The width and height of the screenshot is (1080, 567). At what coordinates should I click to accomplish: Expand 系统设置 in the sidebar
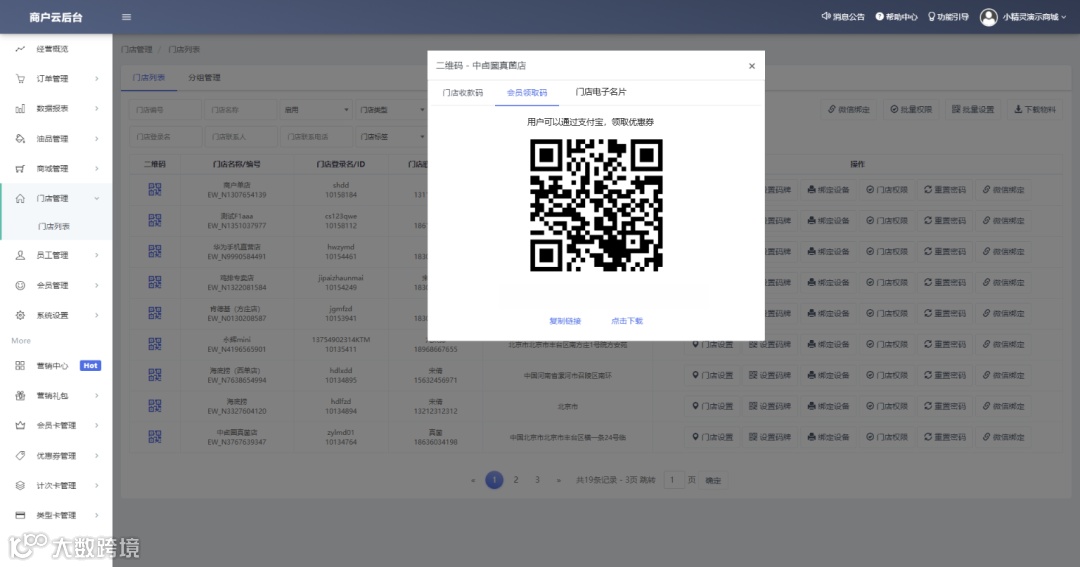[56, 316]
